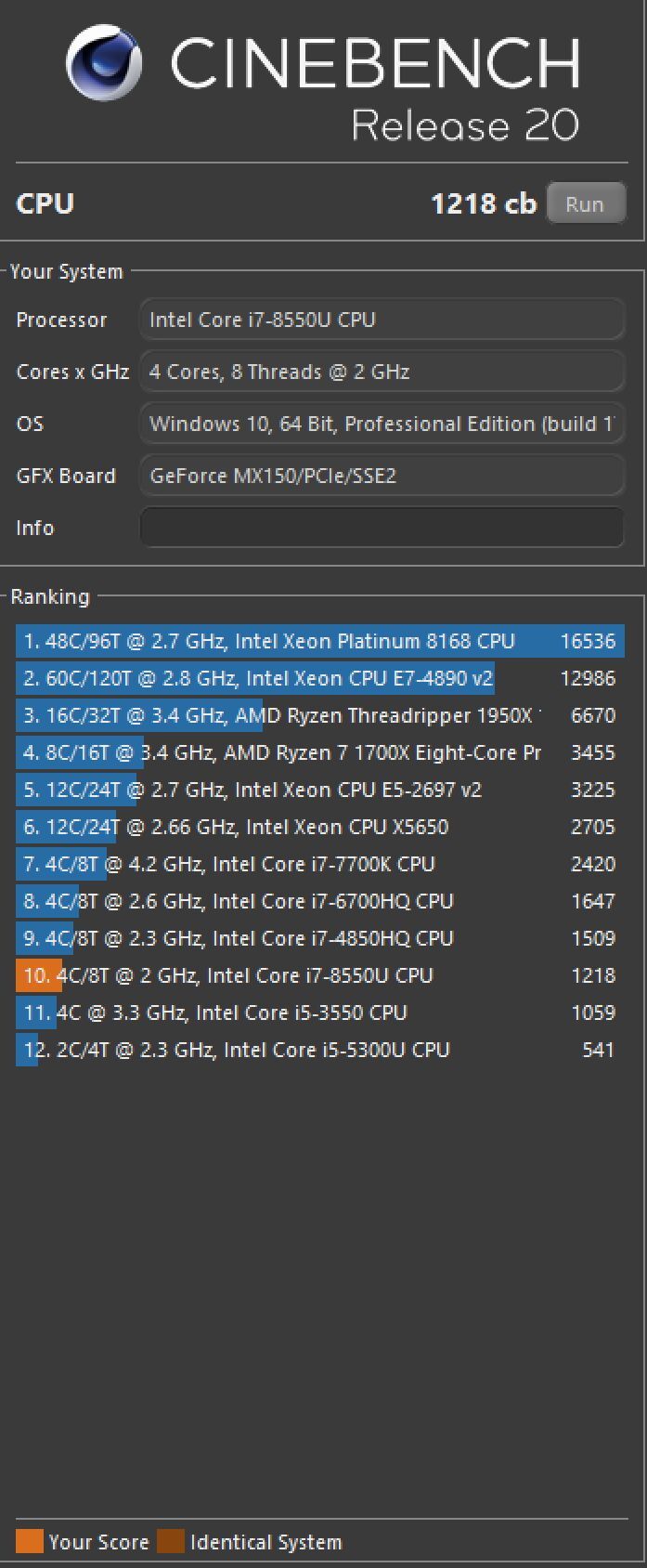
Task: Click the brown Identical System legend swatch
Action: (x=171, y=1542)
